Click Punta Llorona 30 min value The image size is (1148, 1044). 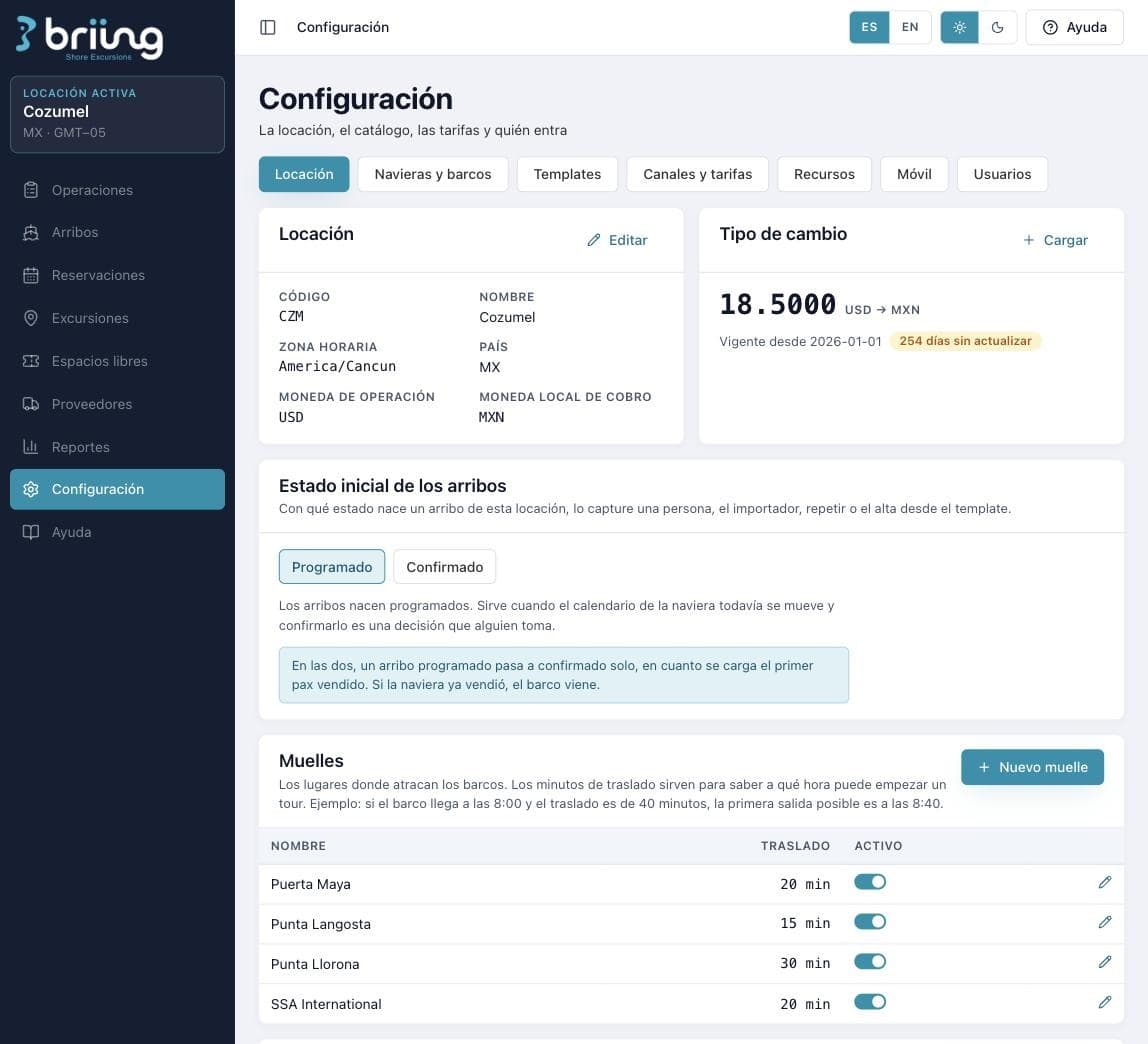[x=805, y=963]
